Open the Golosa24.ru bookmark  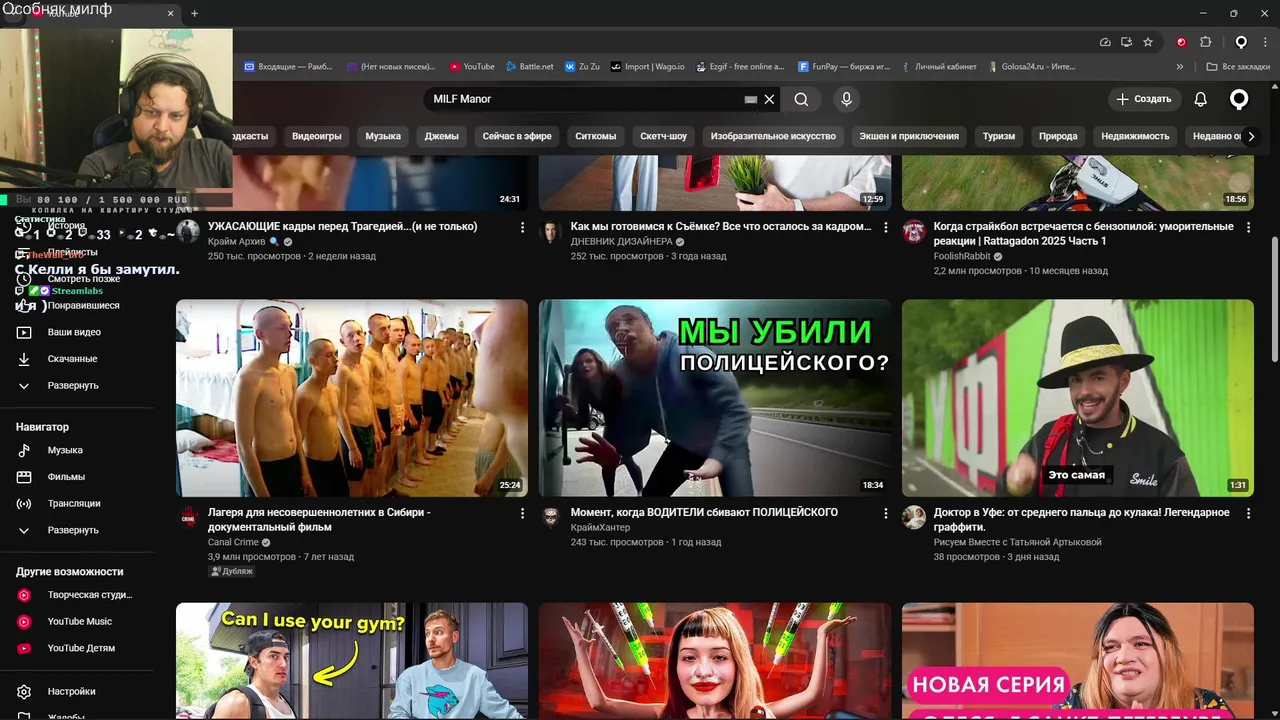point(1031,67)
